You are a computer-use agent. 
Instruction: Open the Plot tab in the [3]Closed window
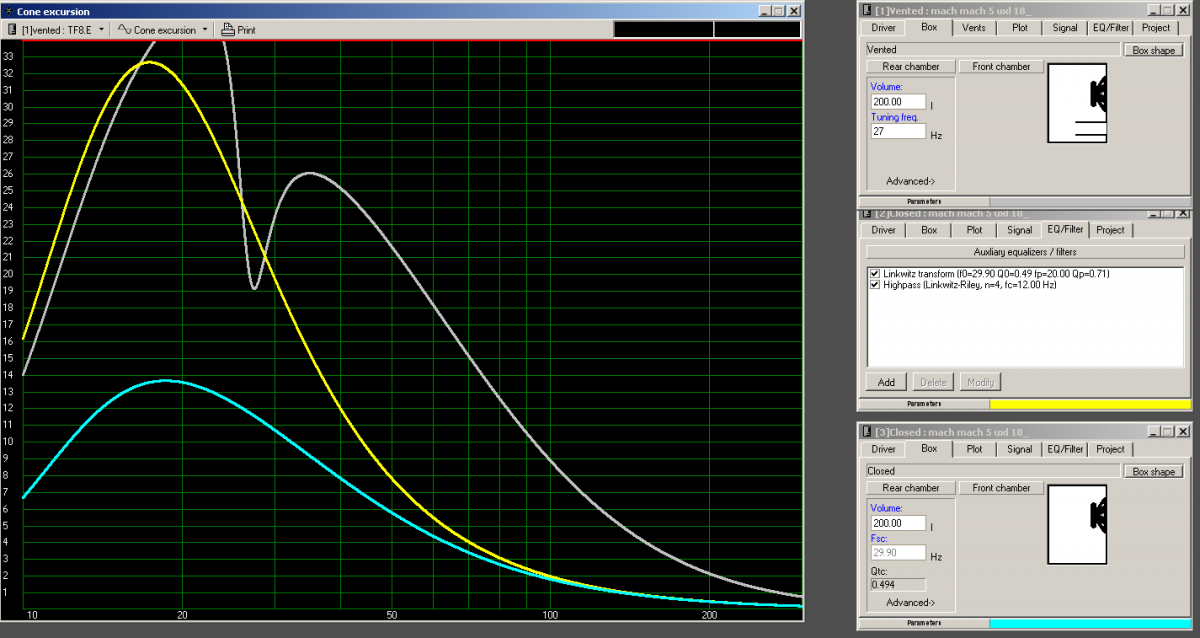[974, 449]
